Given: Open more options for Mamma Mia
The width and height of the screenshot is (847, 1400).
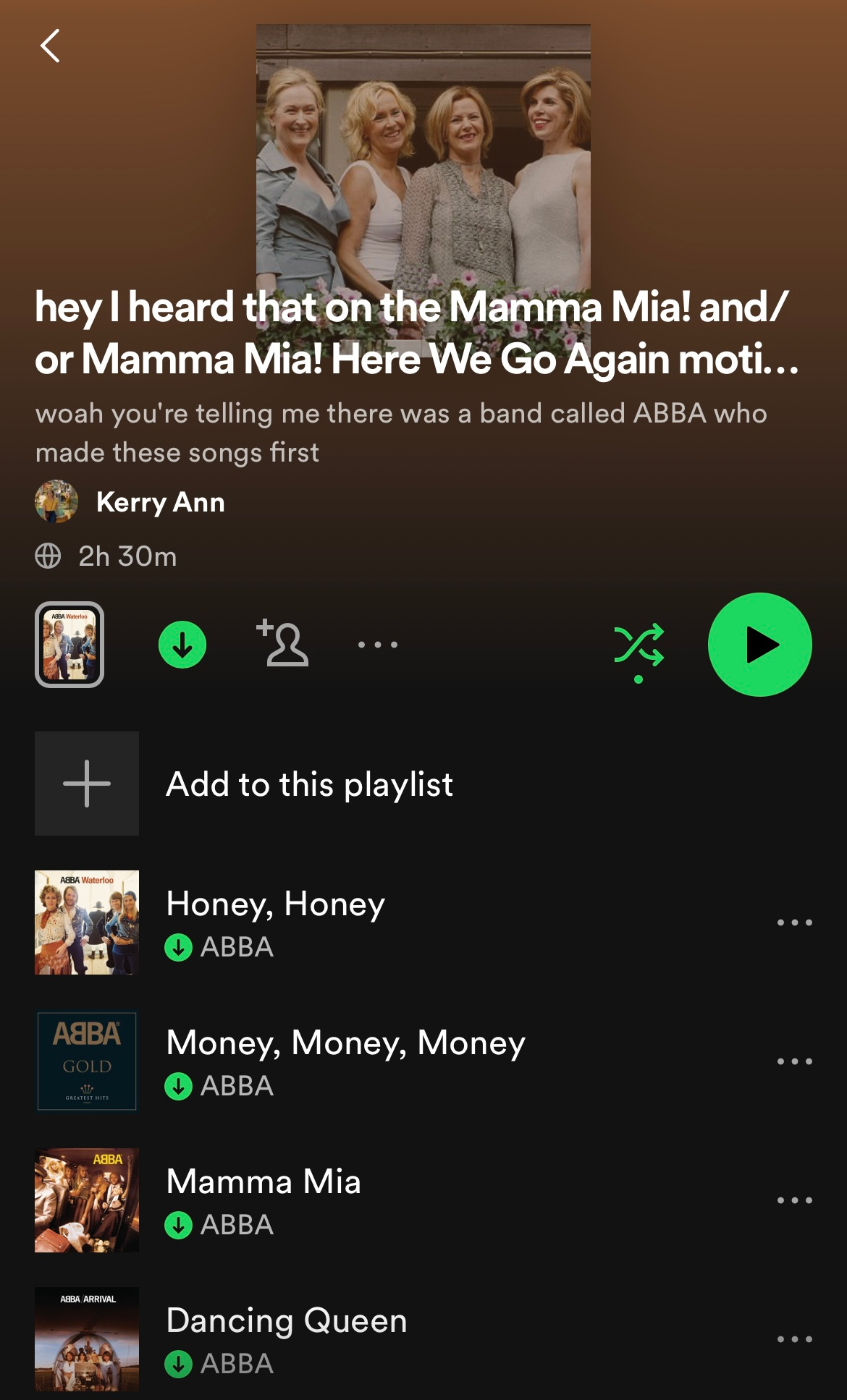Looking at the screenshot, I should (794, 1200).
